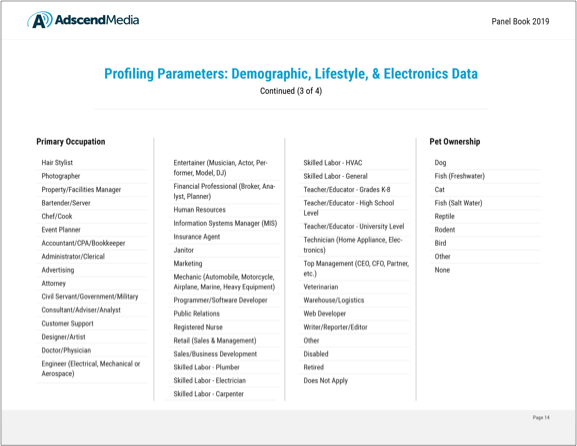Viewport: 577px width, 446px height.
Task: Click the Pet Ownership column heading
Action: point(455,142)
